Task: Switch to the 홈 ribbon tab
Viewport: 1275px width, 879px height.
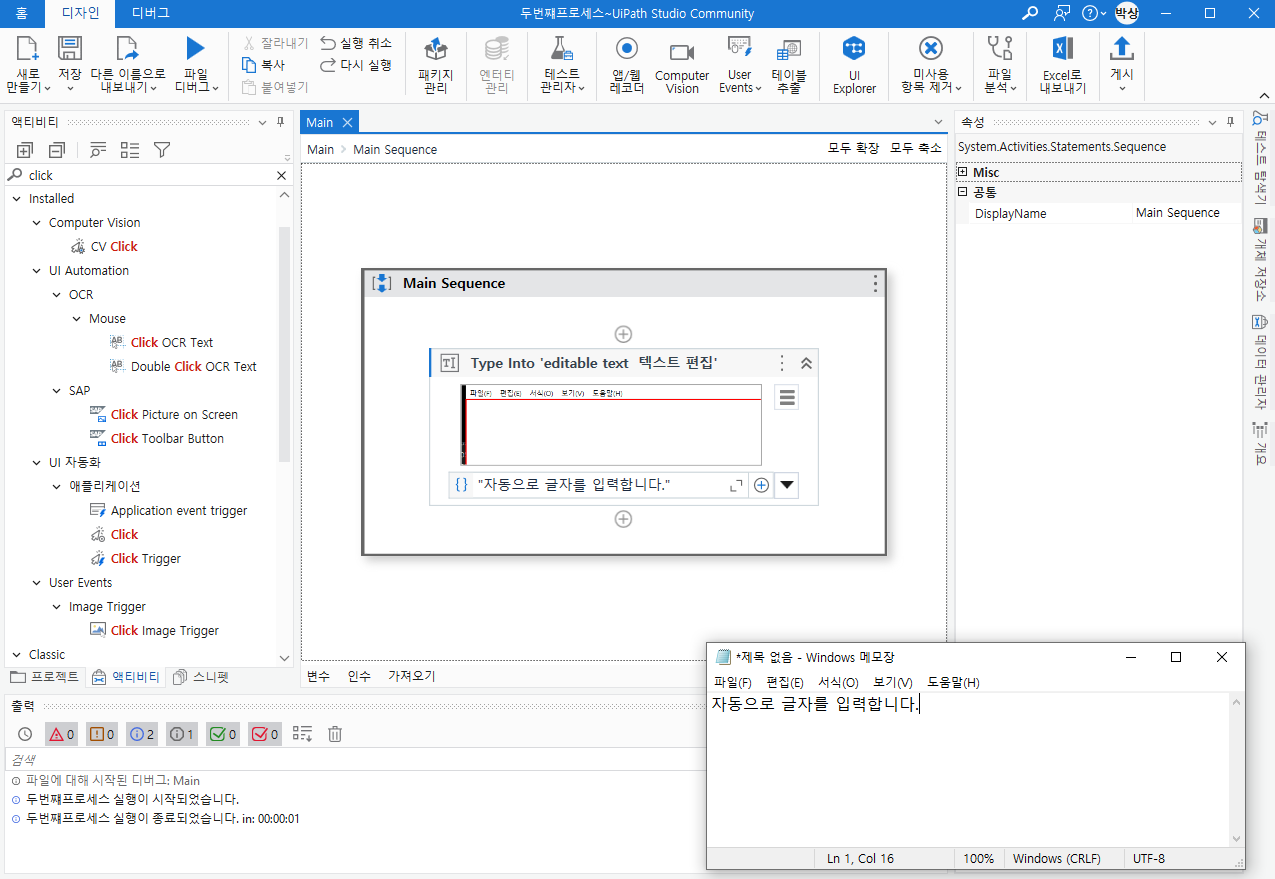Action: pos(21,13)
